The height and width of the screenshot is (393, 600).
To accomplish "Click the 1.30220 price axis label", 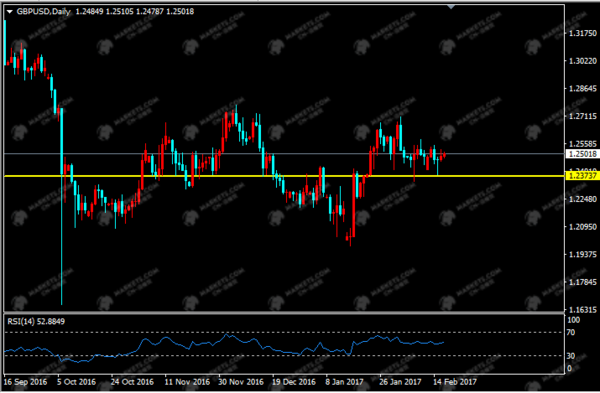I will [583, 61].
